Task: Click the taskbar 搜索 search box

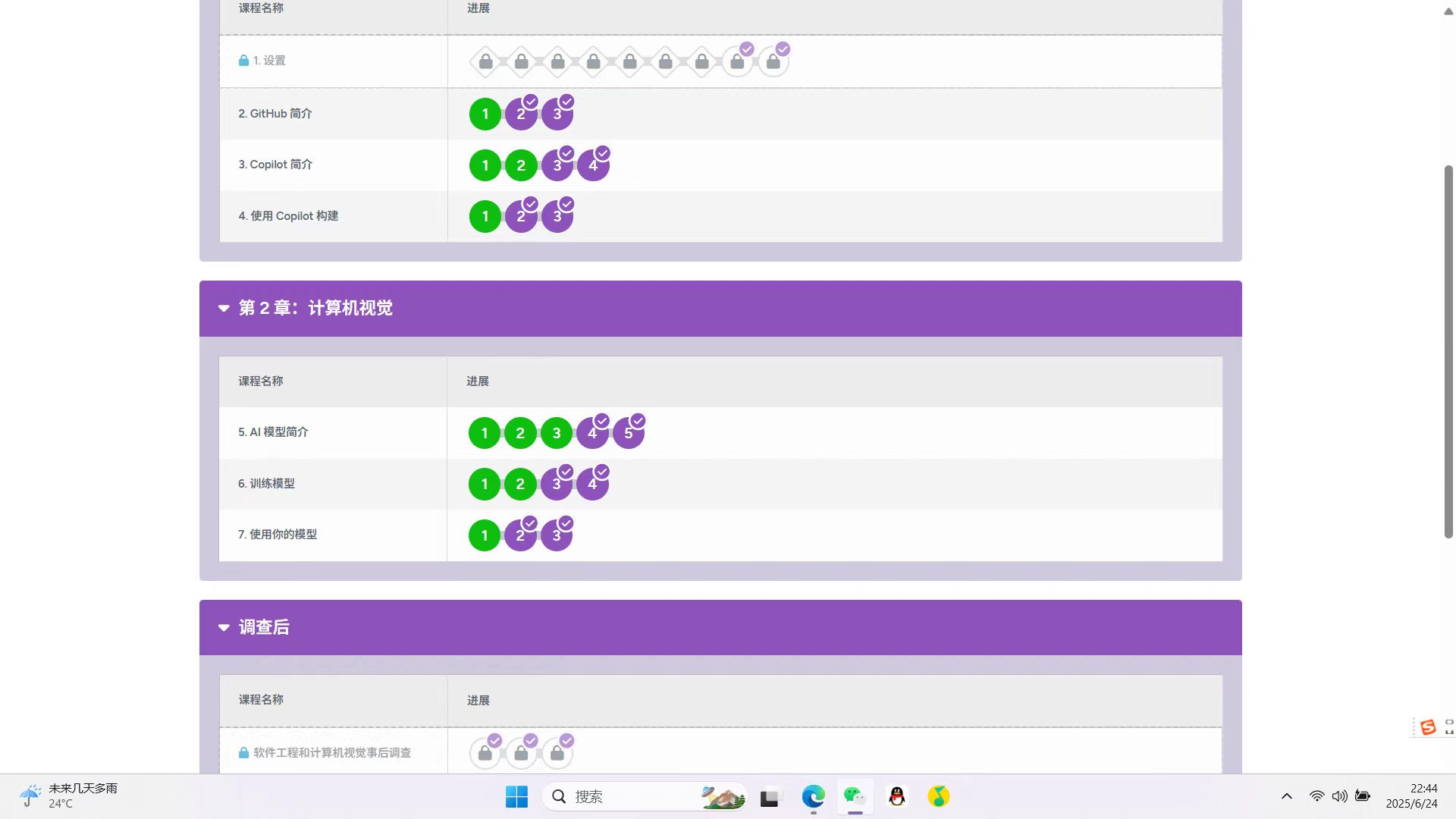Action: coord(645,797)
